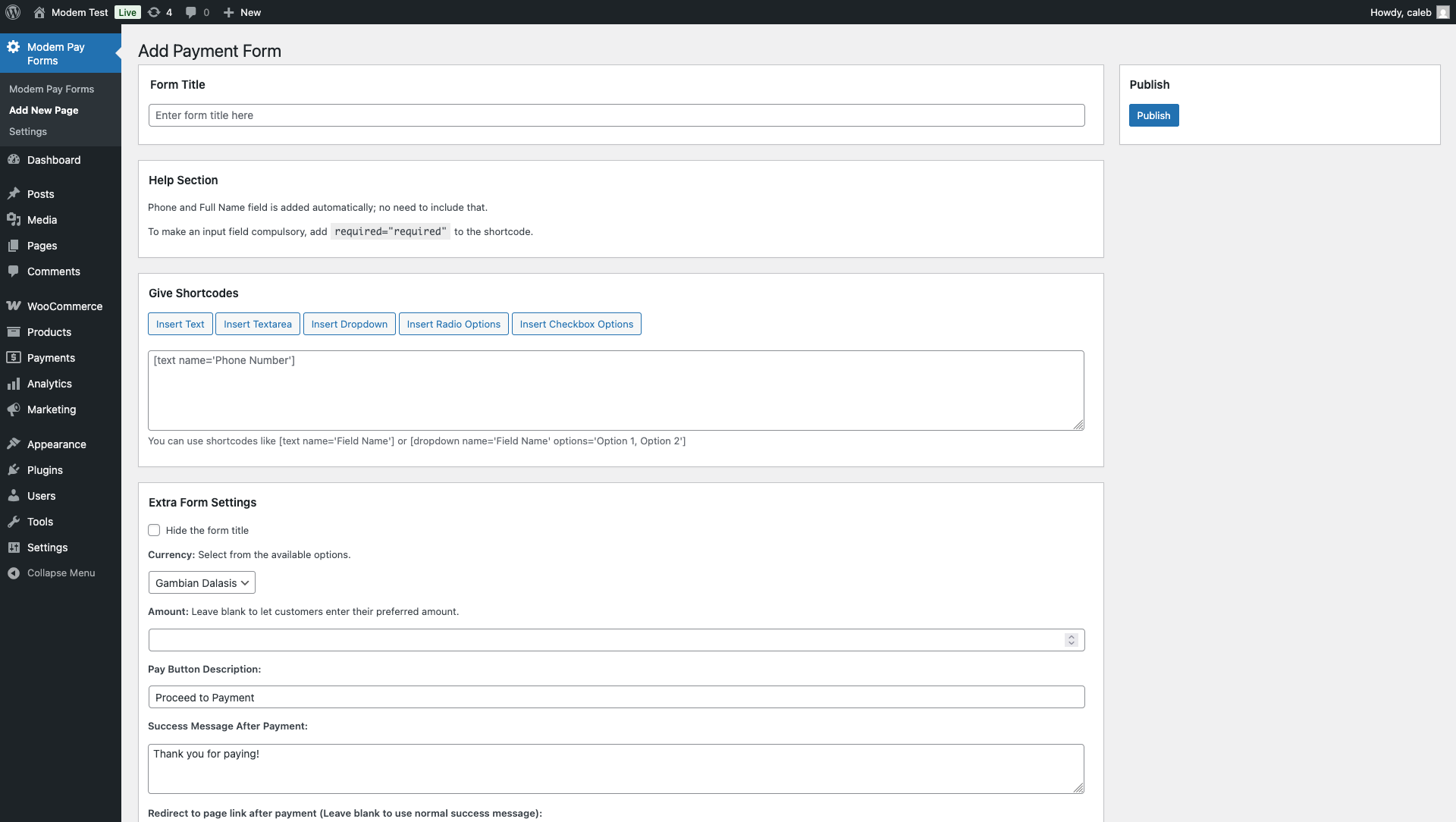This screenshot has height=822, width=1456.
Task: Open the Media library icon
Action: click(14, 220)
